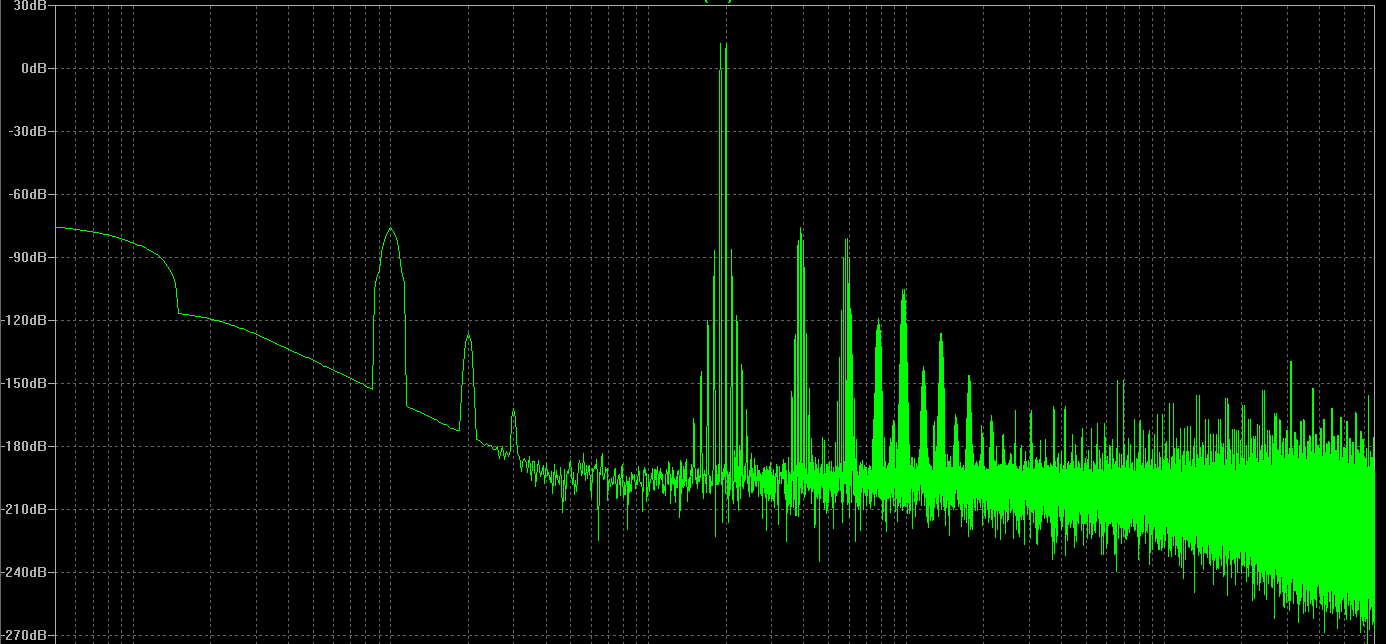This screenshot has height=644, width=1386.
Task: Click the 30dB vertical axis label
Action: pos(31,5)
